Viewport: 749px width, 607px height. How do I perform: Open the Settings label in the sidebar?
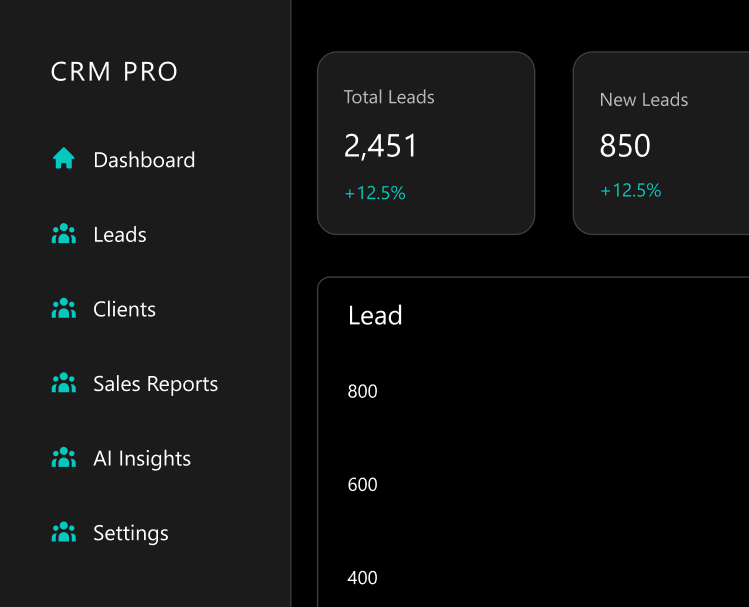(x=131, y=534)
